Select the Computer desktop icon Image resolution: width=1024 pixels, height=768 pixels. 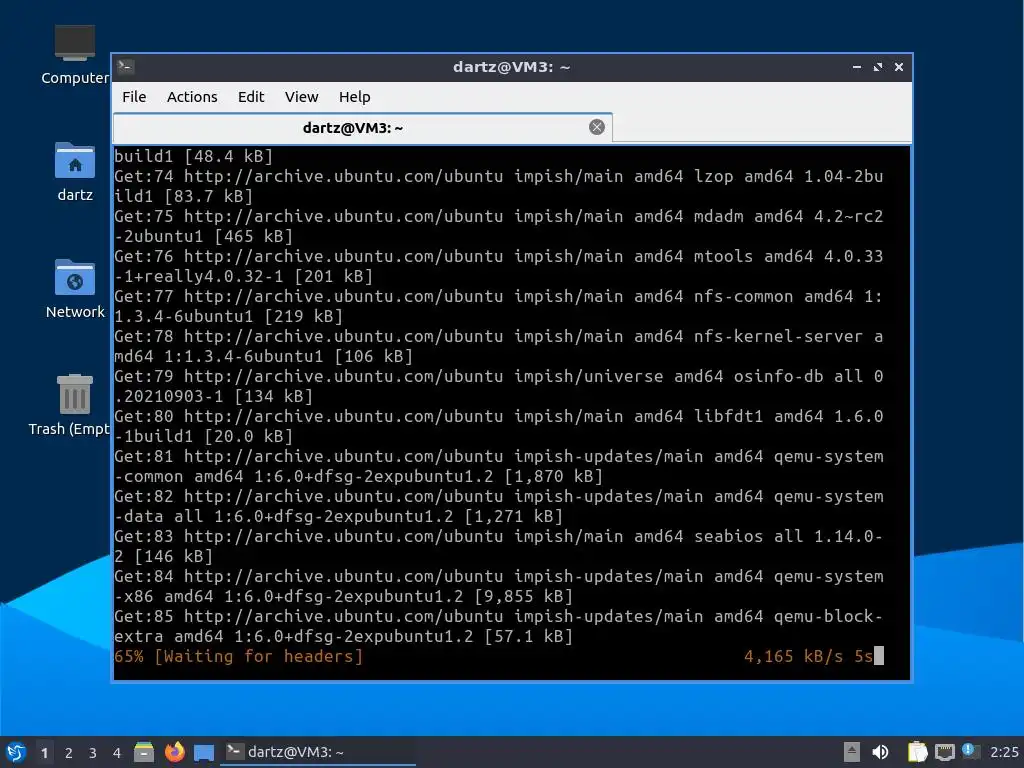(x=74, y=55)
